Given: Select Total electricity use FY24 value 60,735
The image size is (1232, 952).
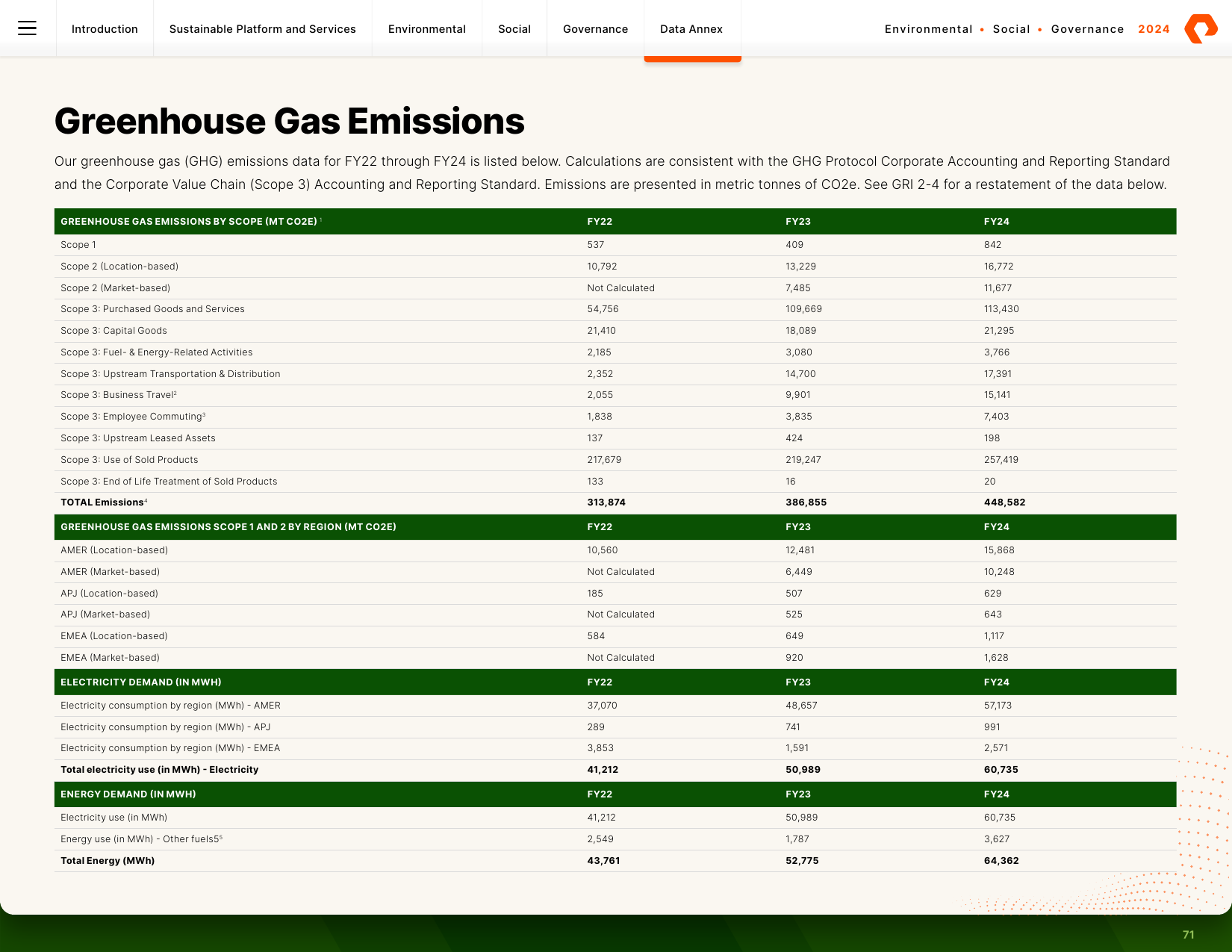Looking at the screenshot, I should point(1001,770).
